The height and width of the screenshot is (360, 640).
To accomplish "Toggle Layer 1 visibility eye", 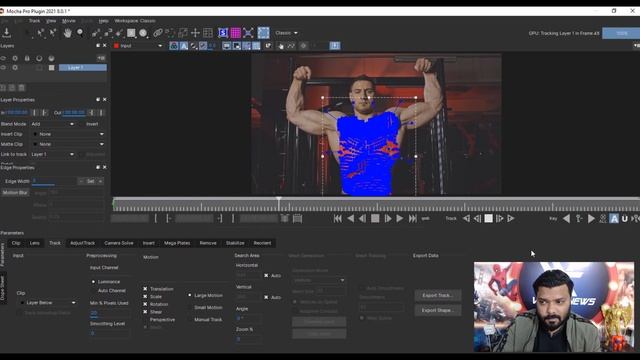I will tap(3, 68).
